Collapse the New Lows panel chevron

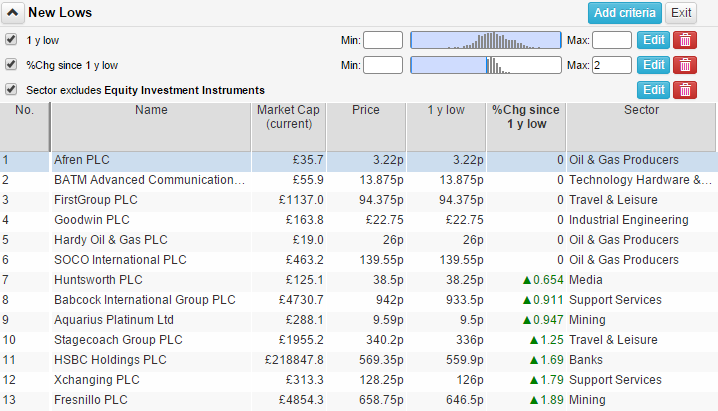(12, 13)
